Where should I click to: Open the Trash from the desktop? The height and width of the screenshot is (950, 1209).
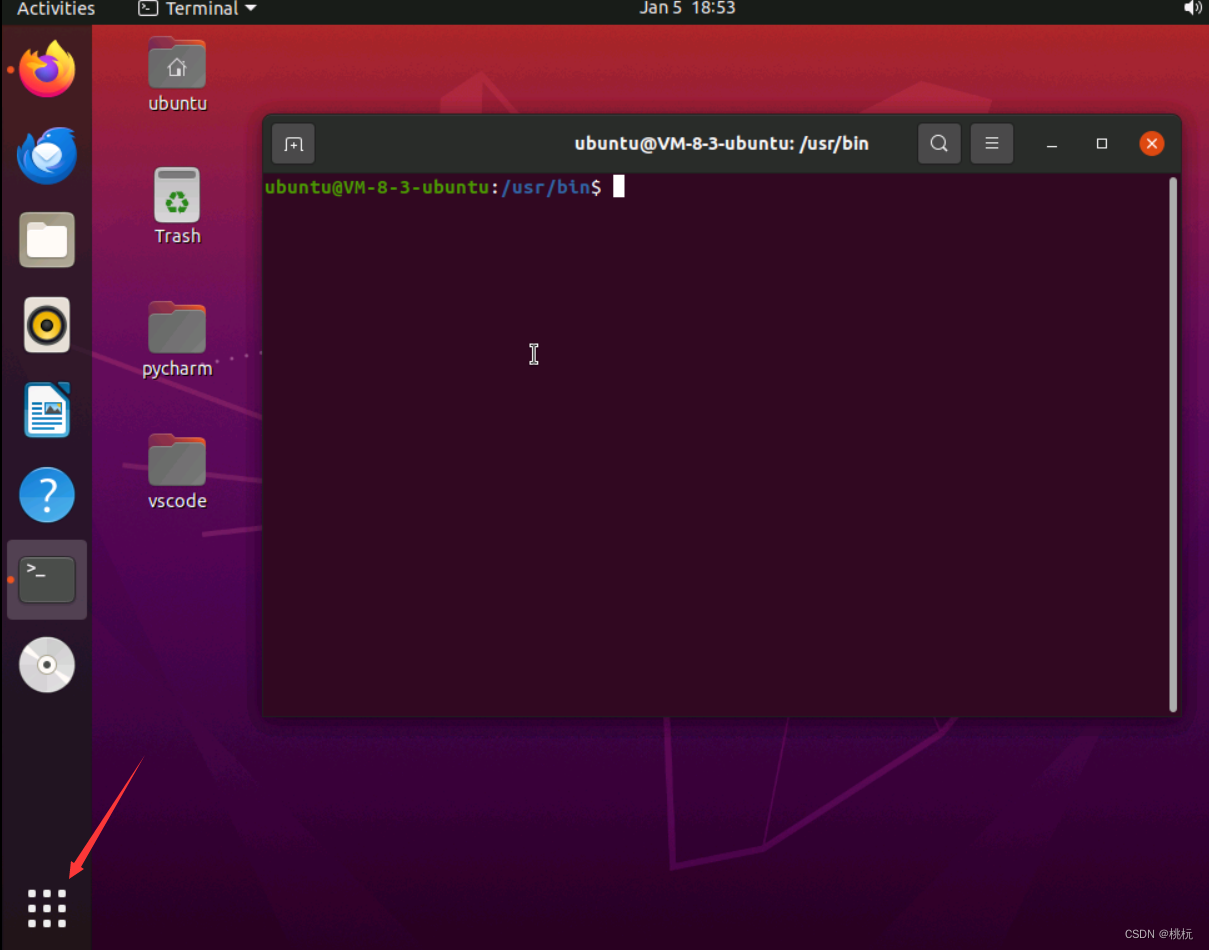pos(176,195)
